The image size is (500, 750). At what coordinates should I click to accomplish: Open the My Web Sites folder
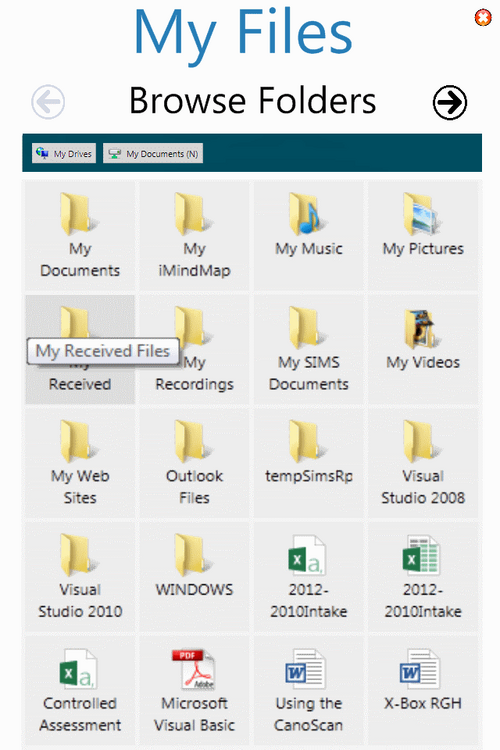click(x=80, y=463)
